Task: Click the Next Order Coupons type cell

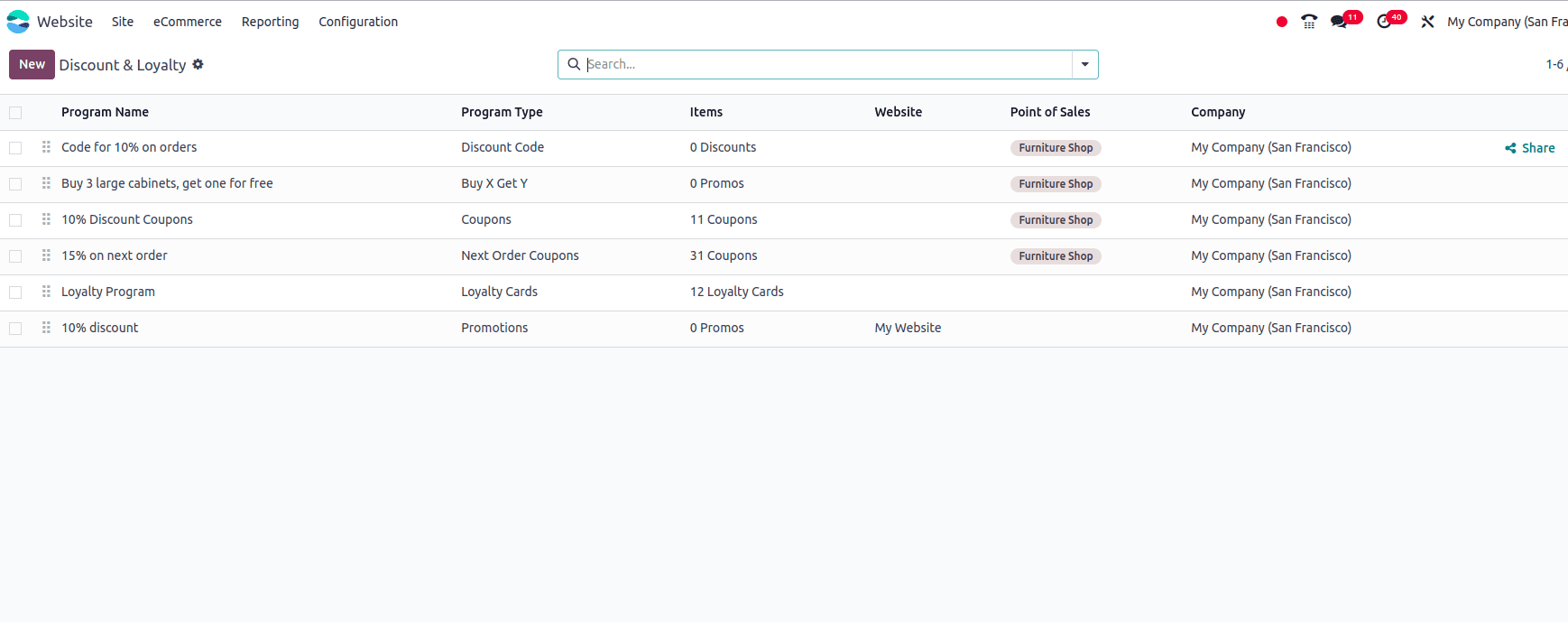Action: (x=520, y=255)
